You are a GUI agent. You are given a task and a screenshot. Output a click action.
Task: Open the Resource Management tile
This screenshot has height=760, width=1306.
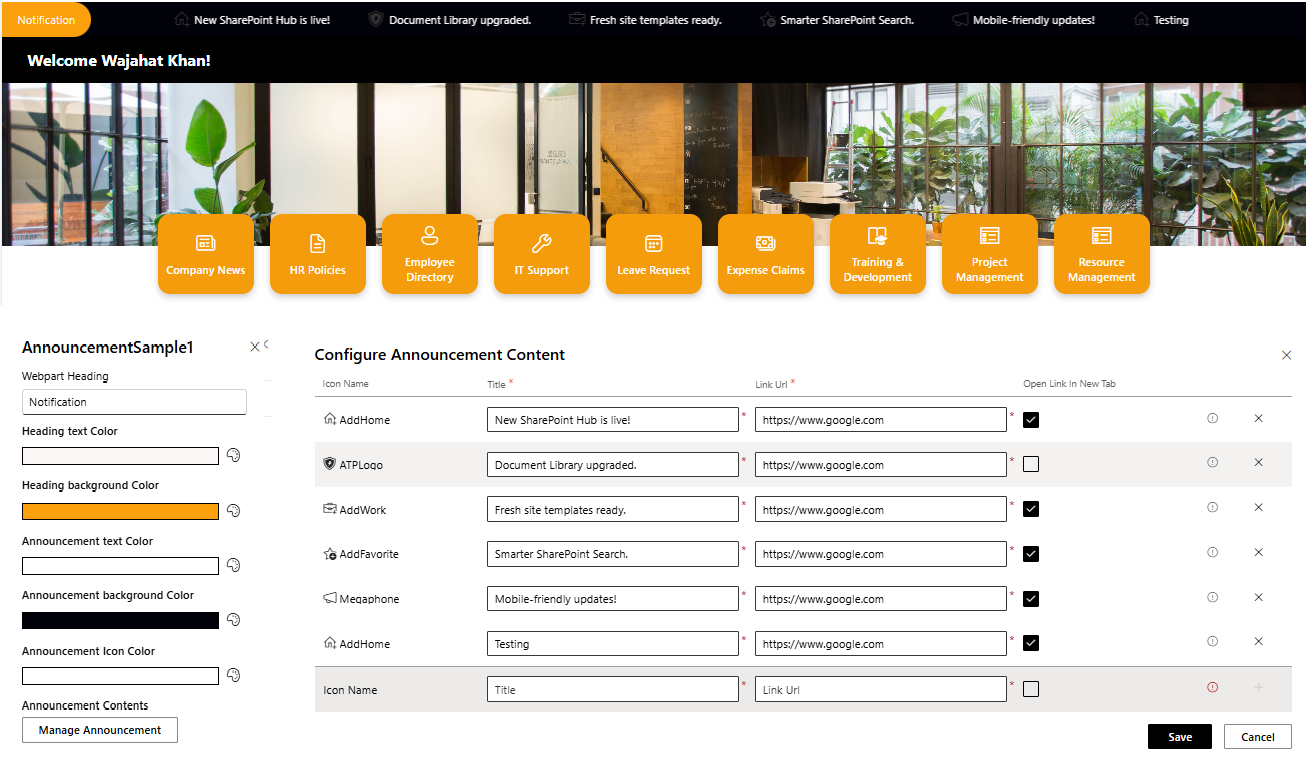(1101, 253)
